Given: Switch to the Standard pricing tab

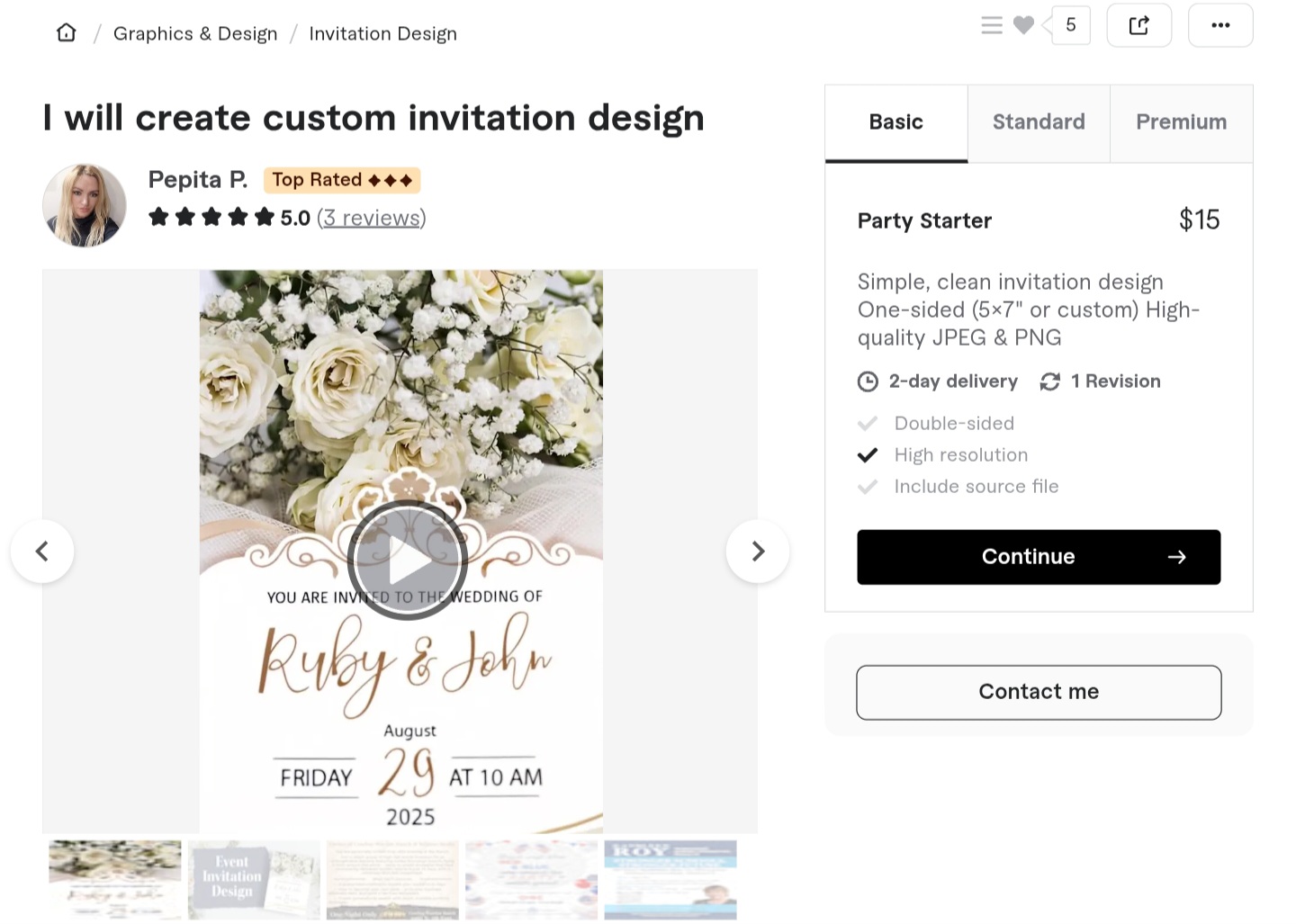Looking at the screenshot, I should [x=1039, y=121].
